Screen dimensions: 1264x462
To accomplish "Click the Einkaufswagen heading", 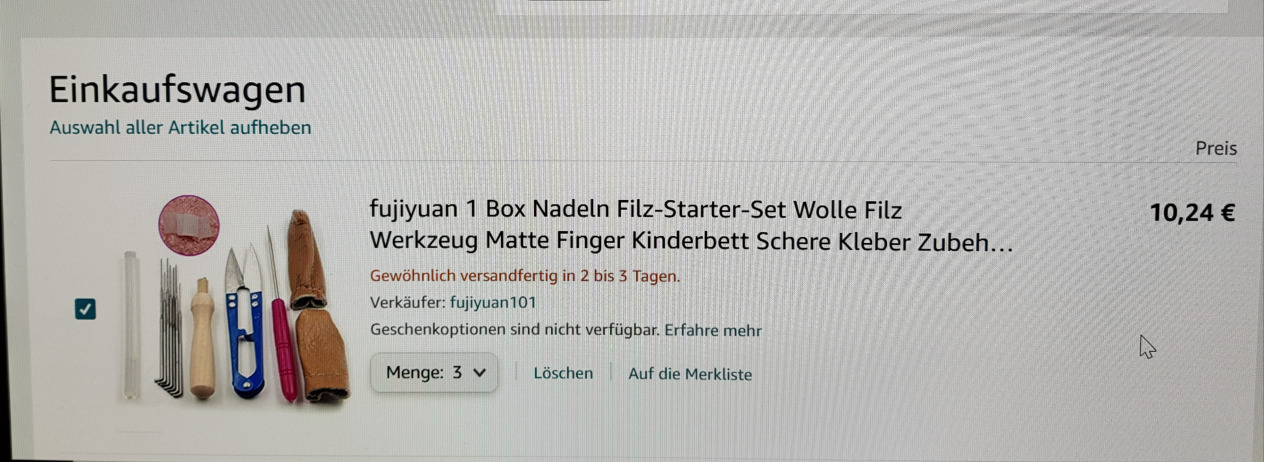I will 177,90.
